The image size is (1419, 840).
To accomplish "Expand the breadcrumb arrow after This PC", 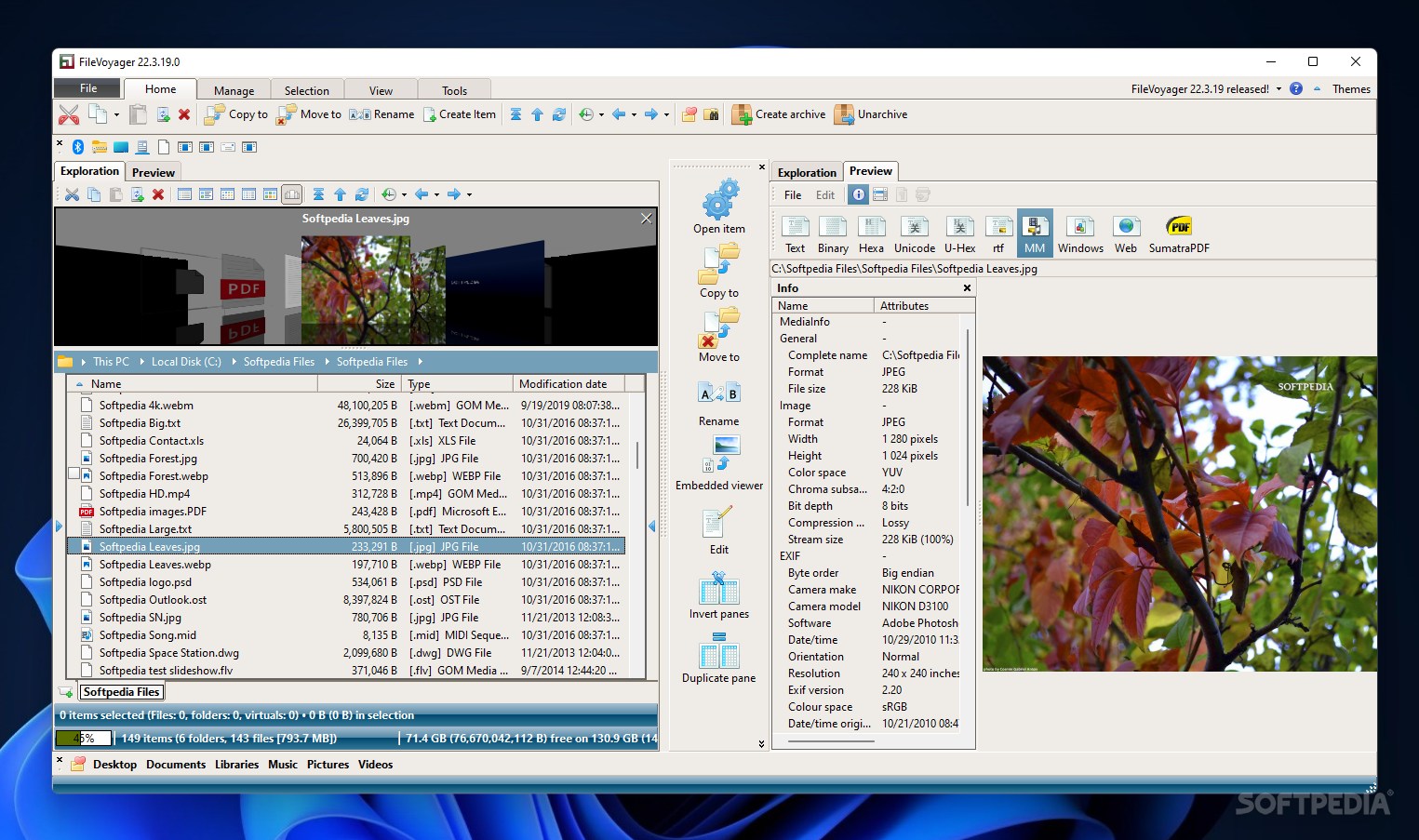I will (x=142, y=362).
